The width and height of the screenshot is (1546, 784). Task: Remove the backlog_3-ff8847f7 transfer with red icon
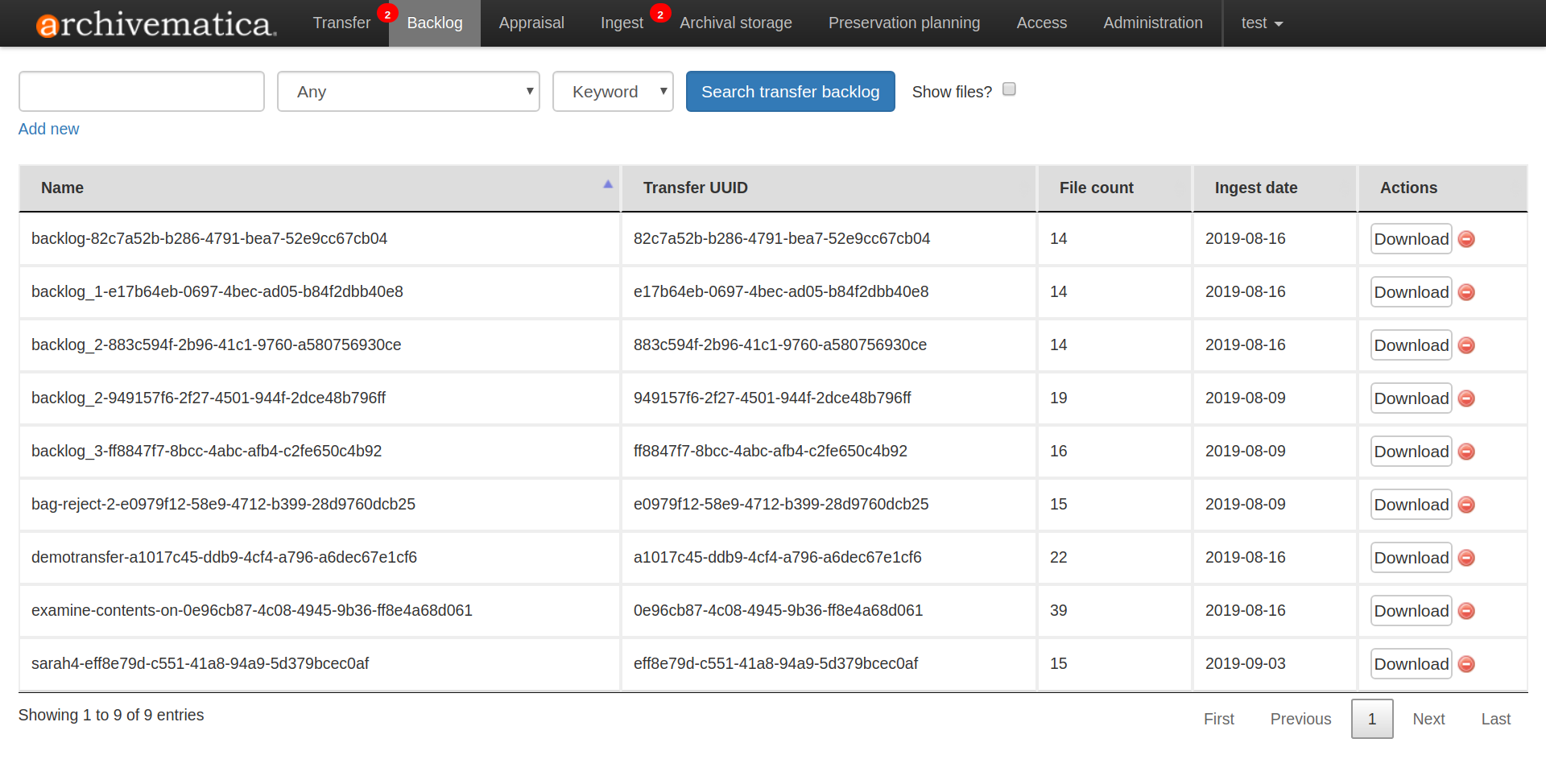[x=1466, y=452]
